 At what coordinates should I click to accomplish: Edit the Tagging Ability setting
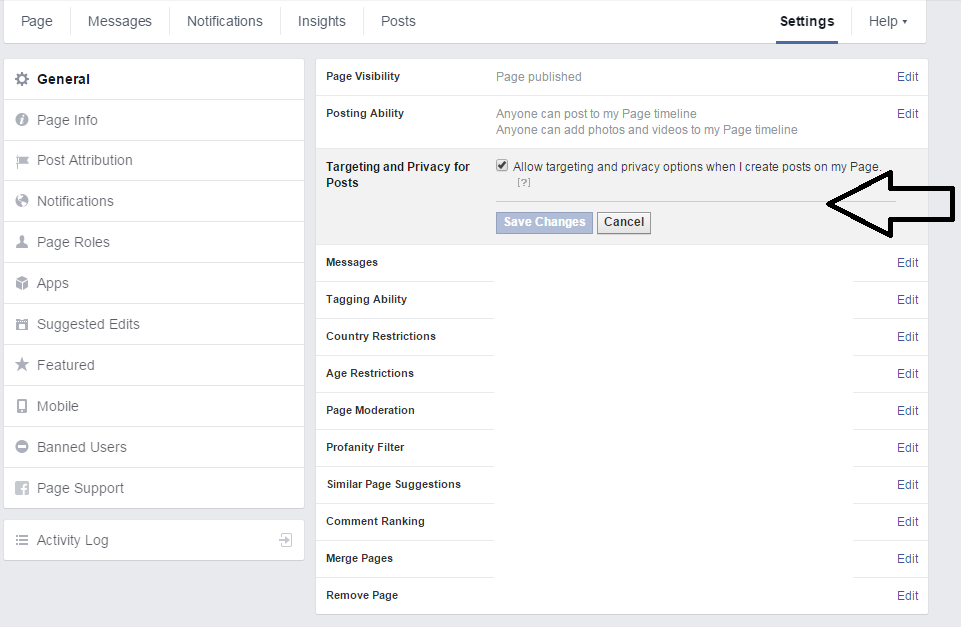908,300
